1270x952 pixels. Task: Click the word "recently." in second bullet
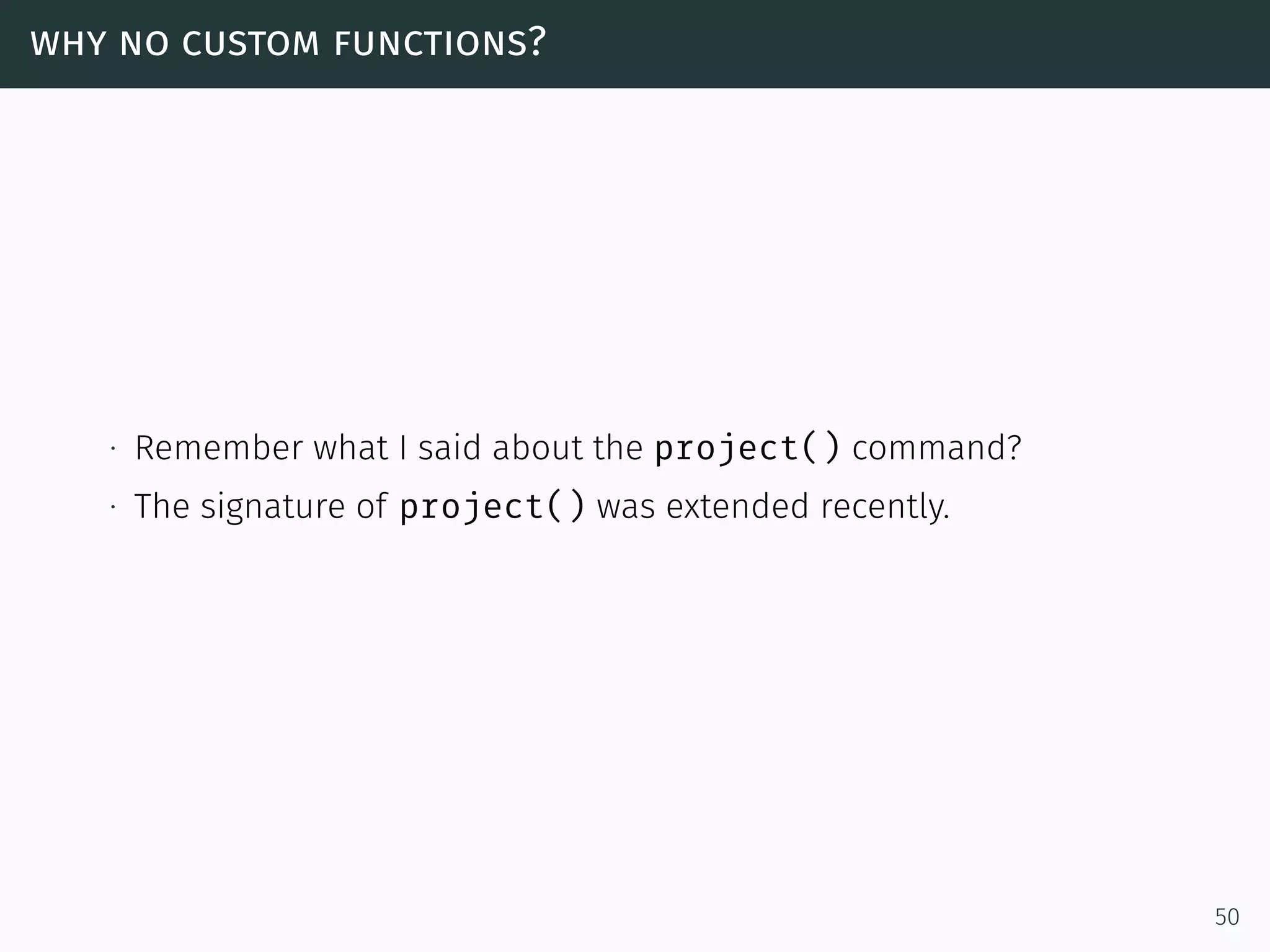coord(885,506)
